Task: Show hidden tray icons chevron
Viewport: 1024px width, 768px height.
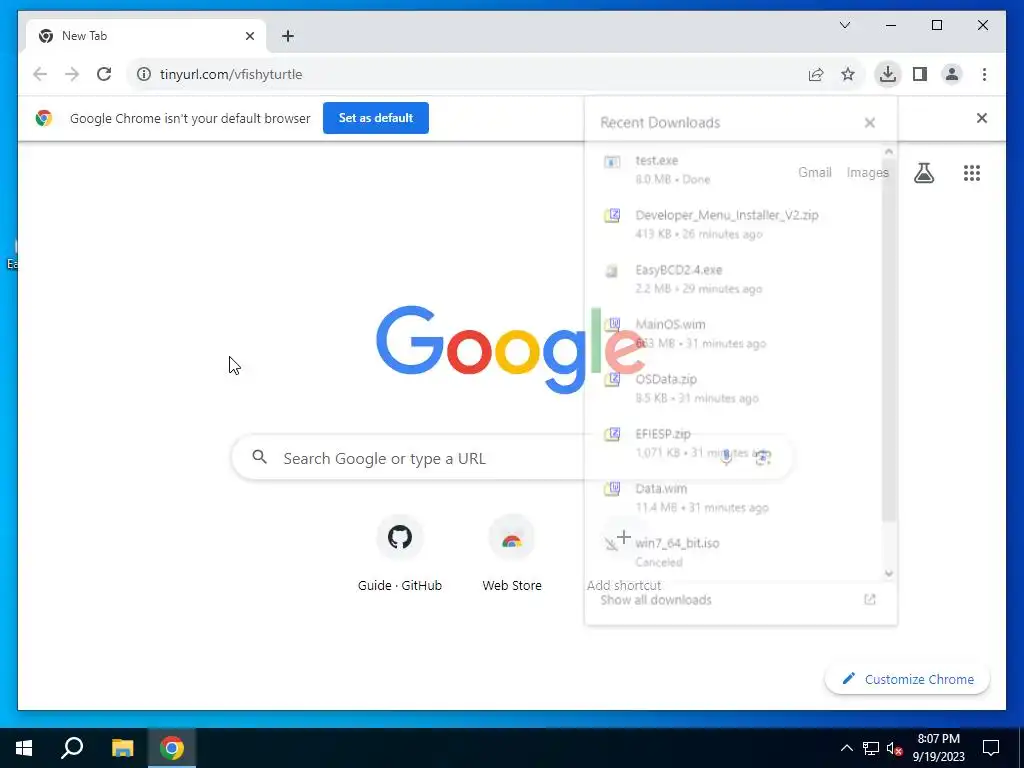Action: click(x=846, y=748)
